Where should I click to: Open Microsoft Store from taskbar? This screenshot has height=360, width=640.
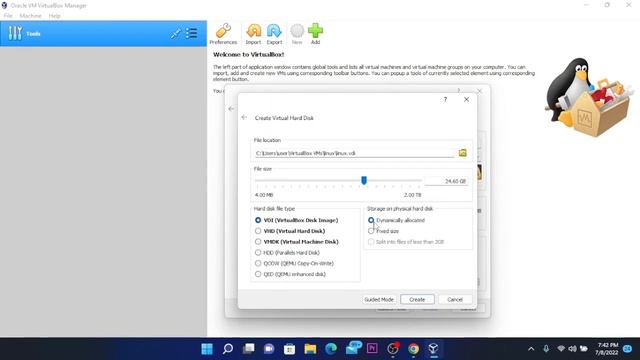(x=289, y=349)
